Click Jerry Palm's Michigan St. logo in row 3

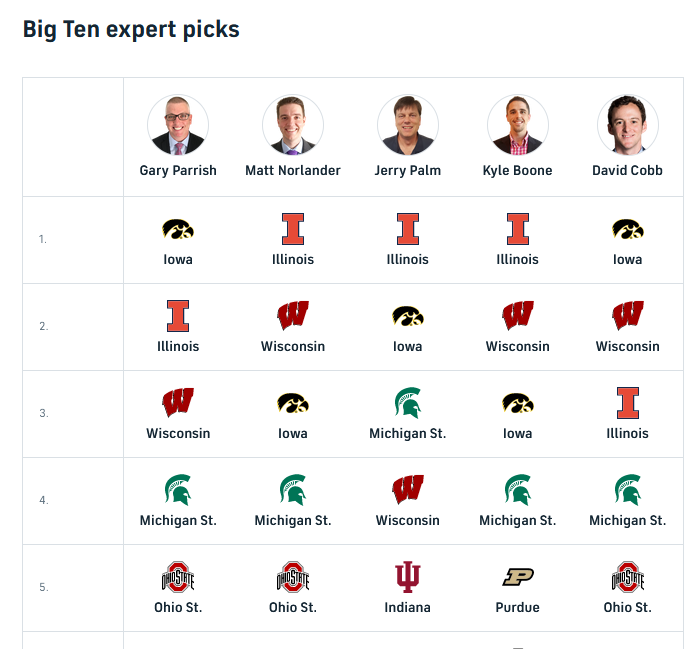pyautogui.click(x=408, y=403)
